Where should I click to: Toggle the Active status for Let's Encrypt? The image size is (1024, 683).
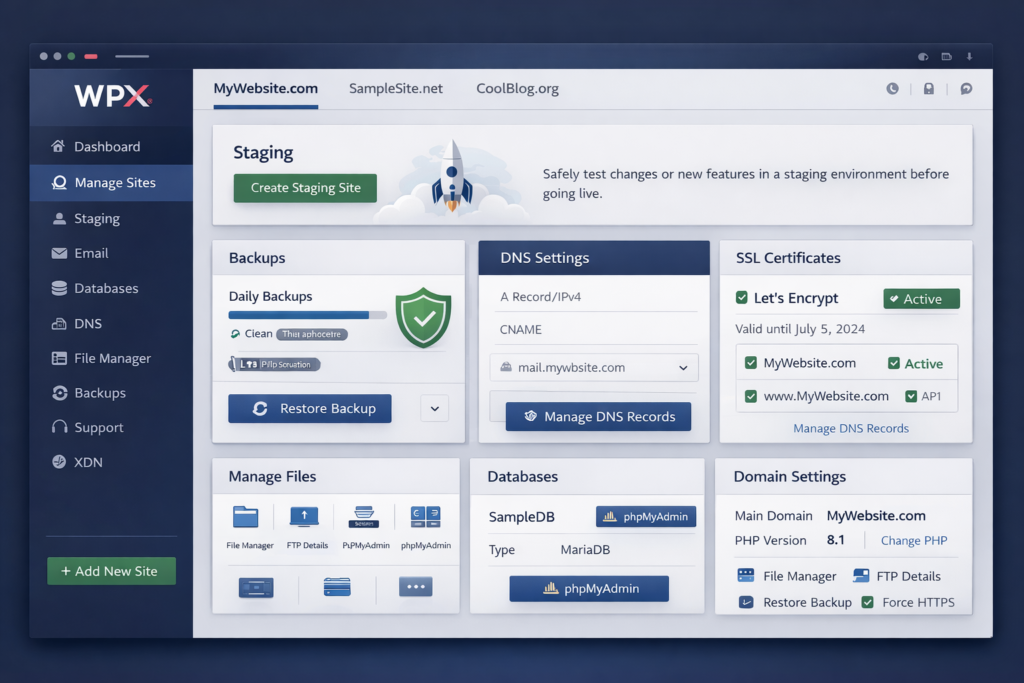(x=920, y=298)
